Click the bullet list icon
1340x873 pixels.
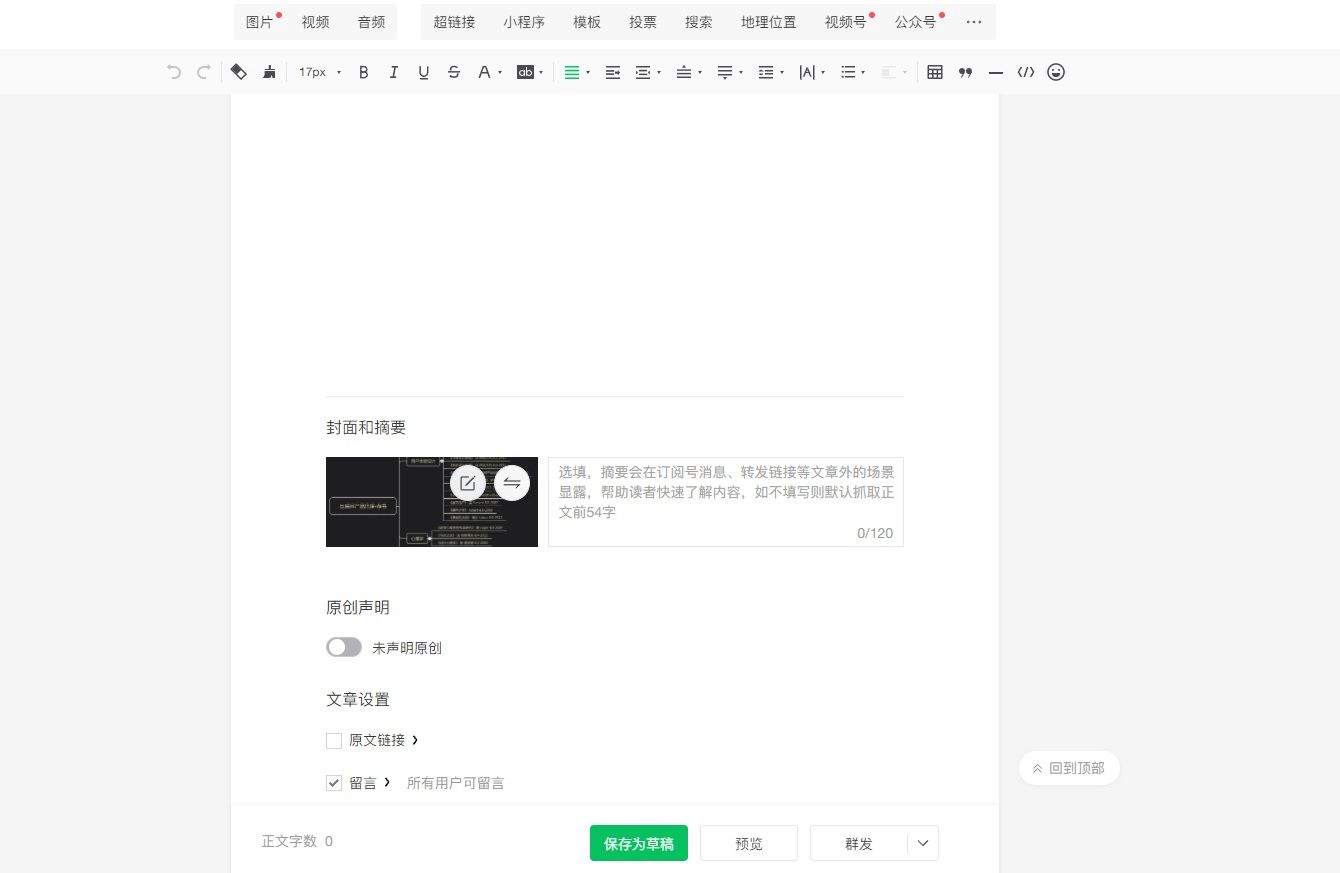848,72
